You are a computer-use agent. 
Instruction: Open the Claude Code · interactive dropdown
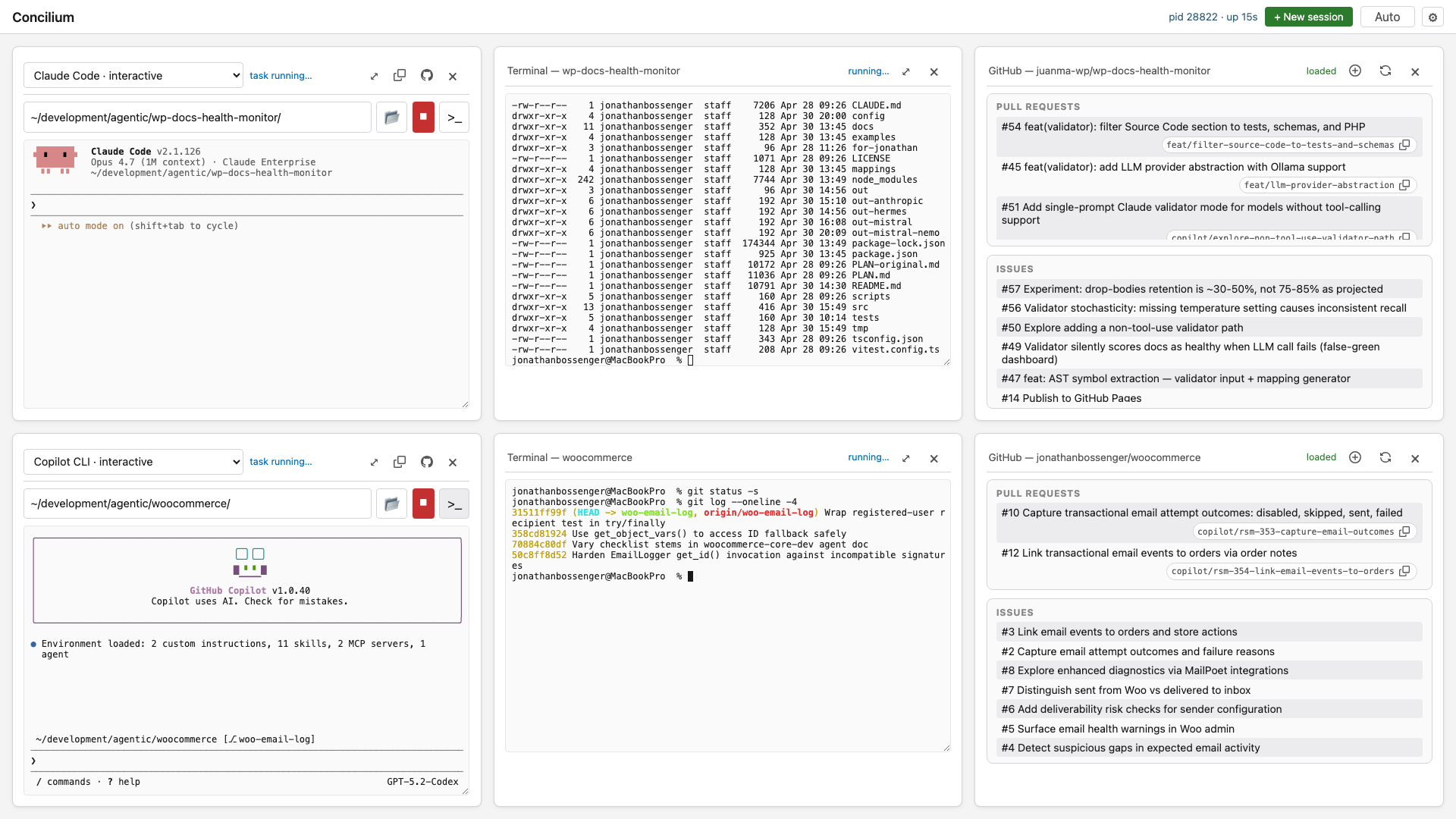tap(133, 76)
